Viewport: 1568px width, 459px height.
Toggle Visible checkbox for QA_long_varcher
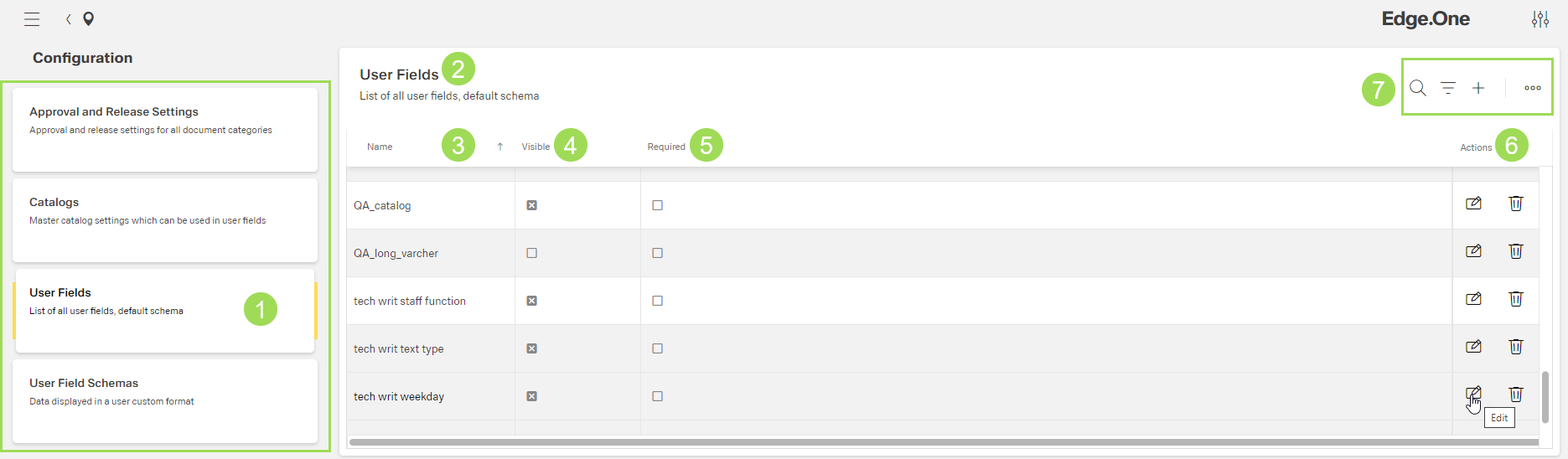(531, 253)
